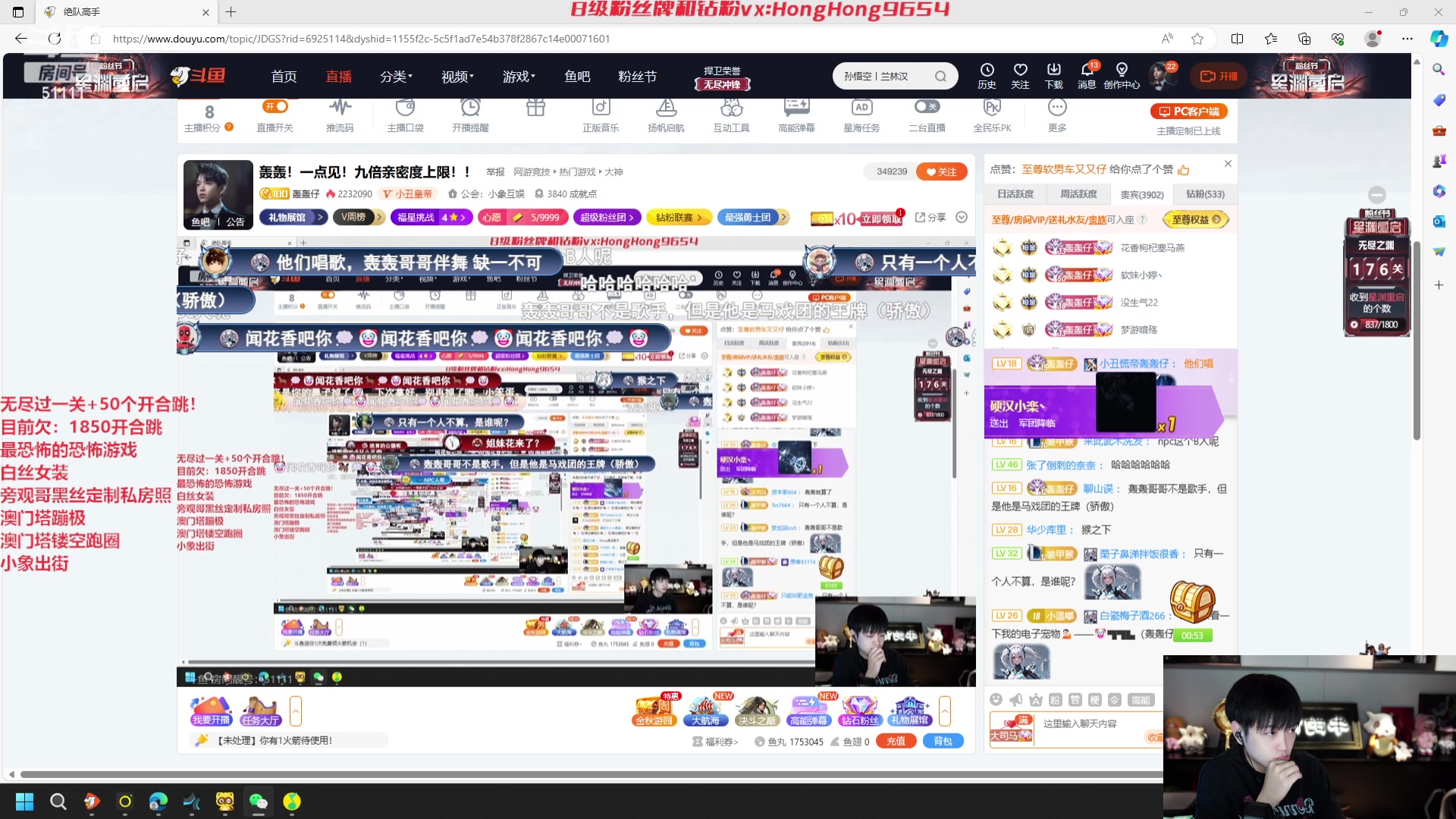
Task: Click the 全民乐PK shield icon
Action: pos(993,108)
